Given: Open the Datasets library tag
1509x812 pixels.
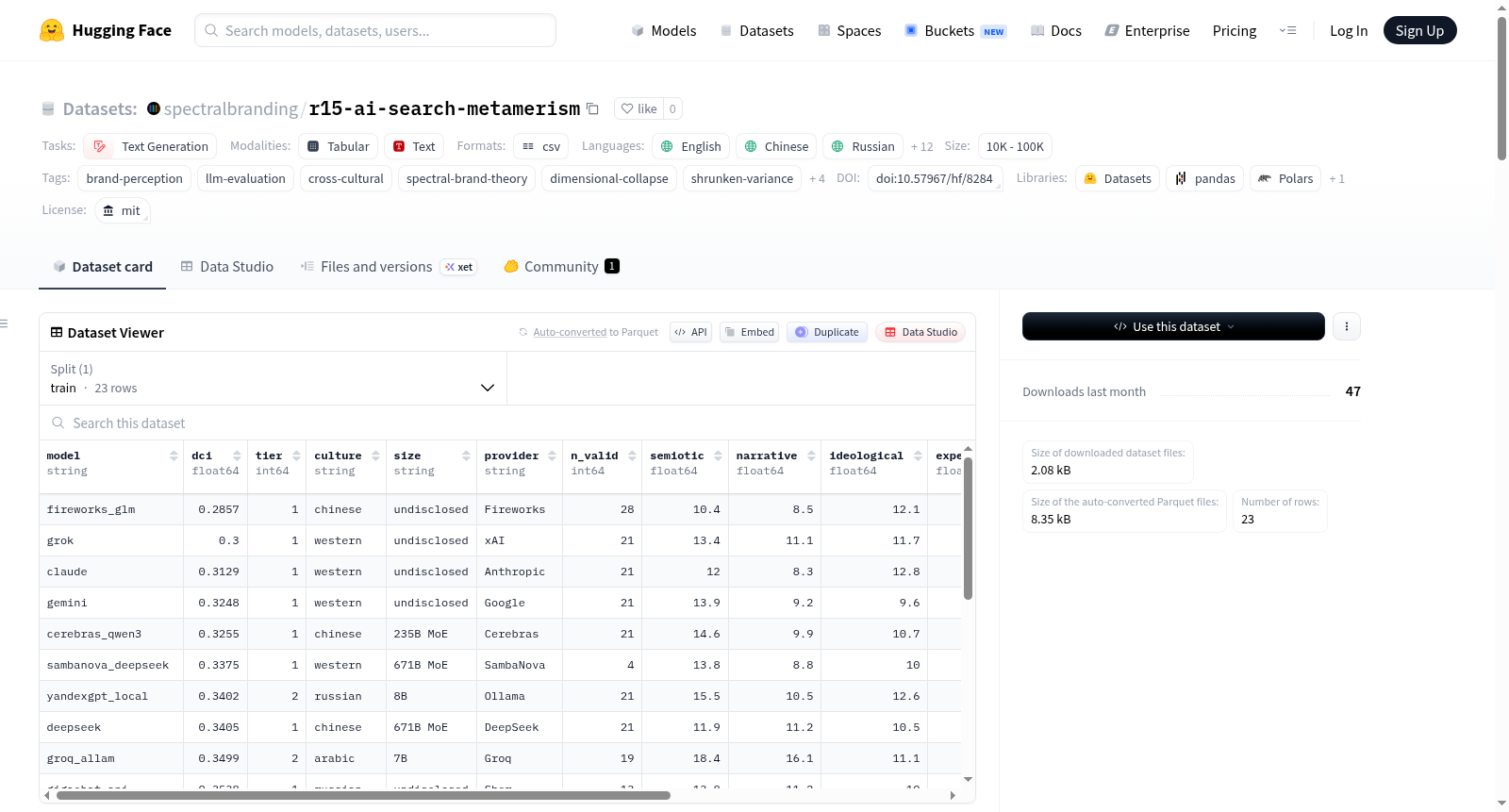Looking at the screenshot, I should 1118,178.
